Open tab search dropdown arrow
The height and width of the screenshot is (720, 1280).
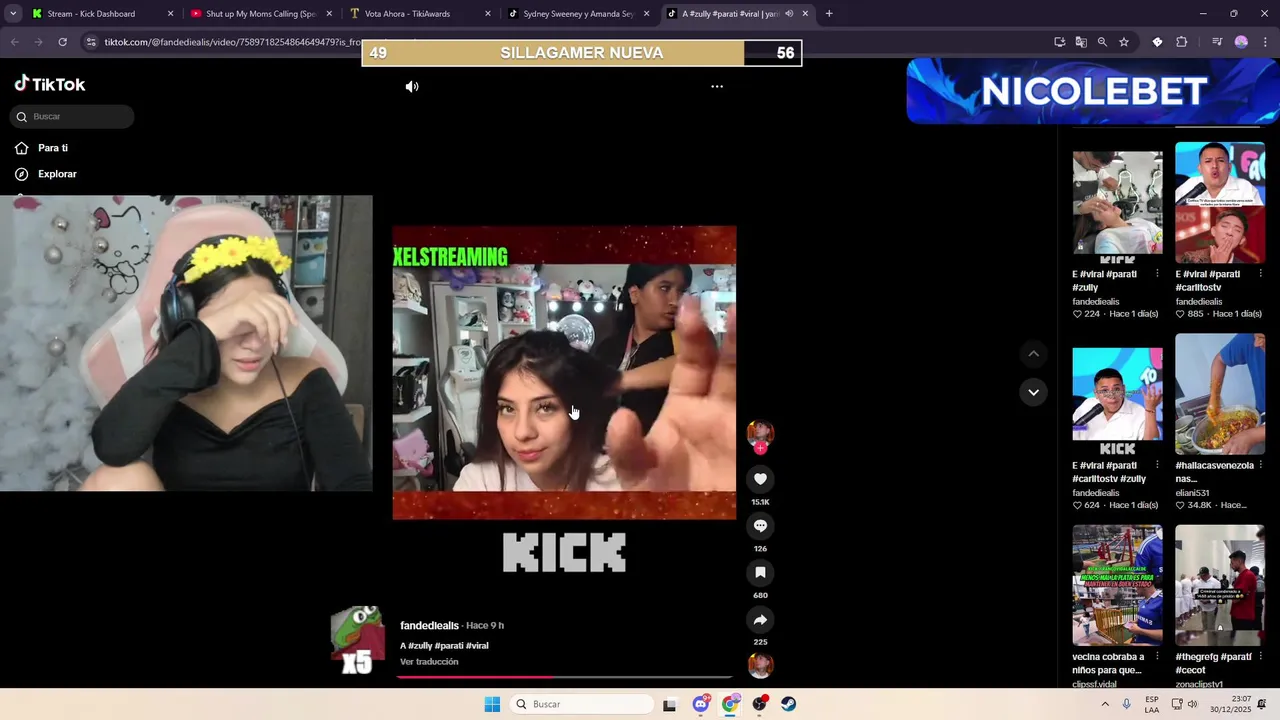pos(13,14)
